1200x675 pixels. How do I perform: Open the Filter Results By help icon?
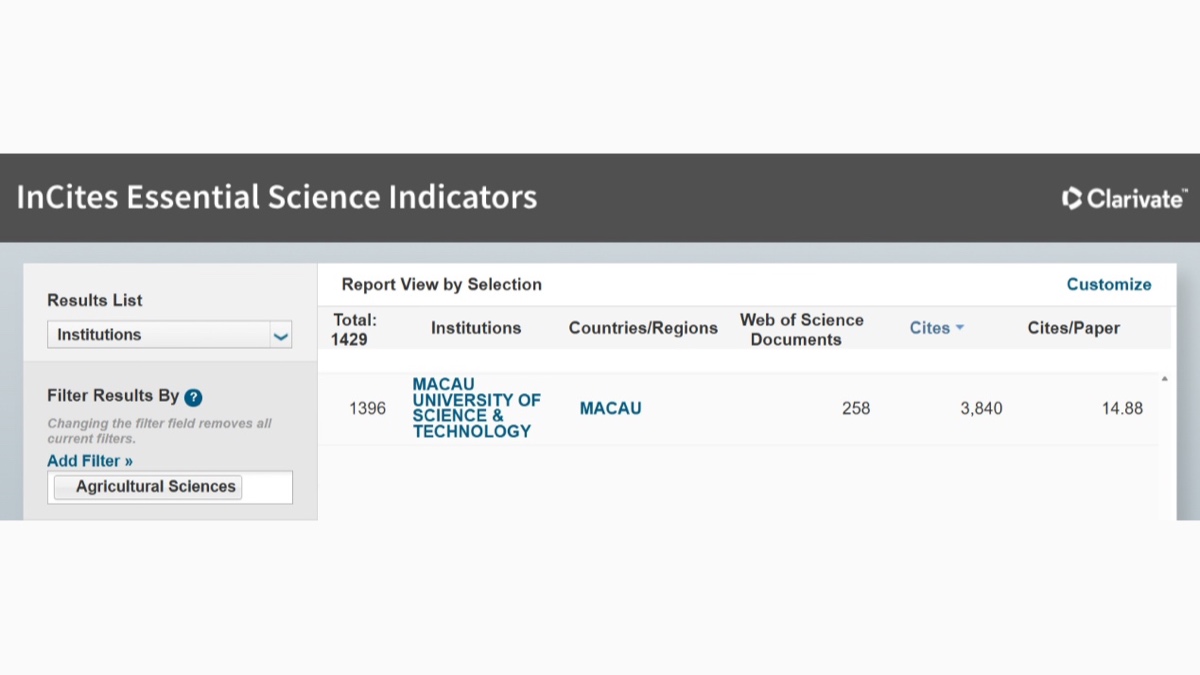pos(194,397)
